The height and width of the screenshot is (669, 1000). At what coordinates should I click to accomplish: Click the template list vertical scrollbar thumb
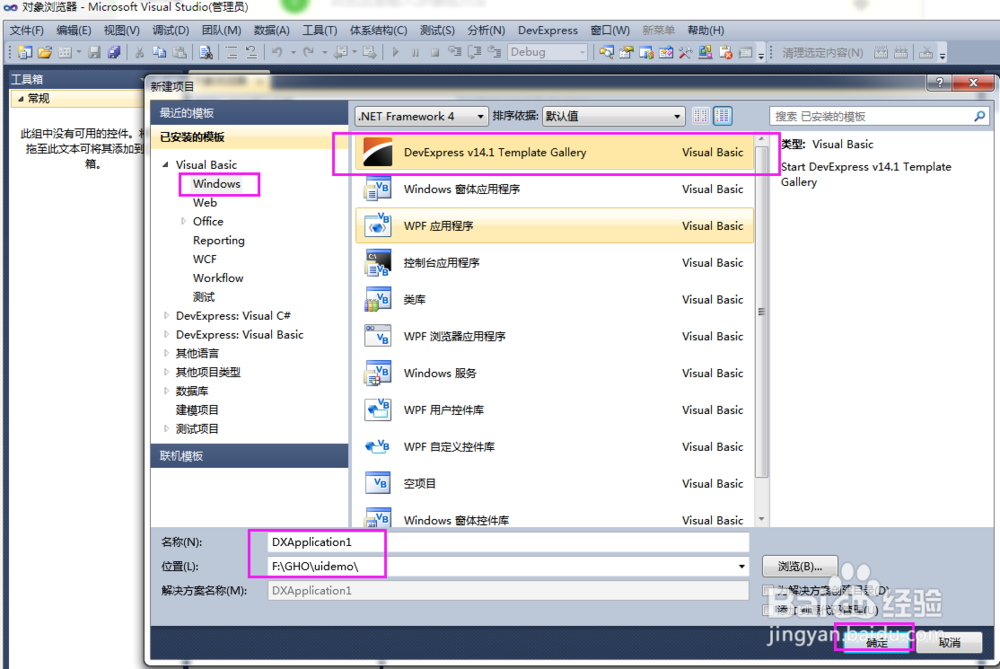761,312
